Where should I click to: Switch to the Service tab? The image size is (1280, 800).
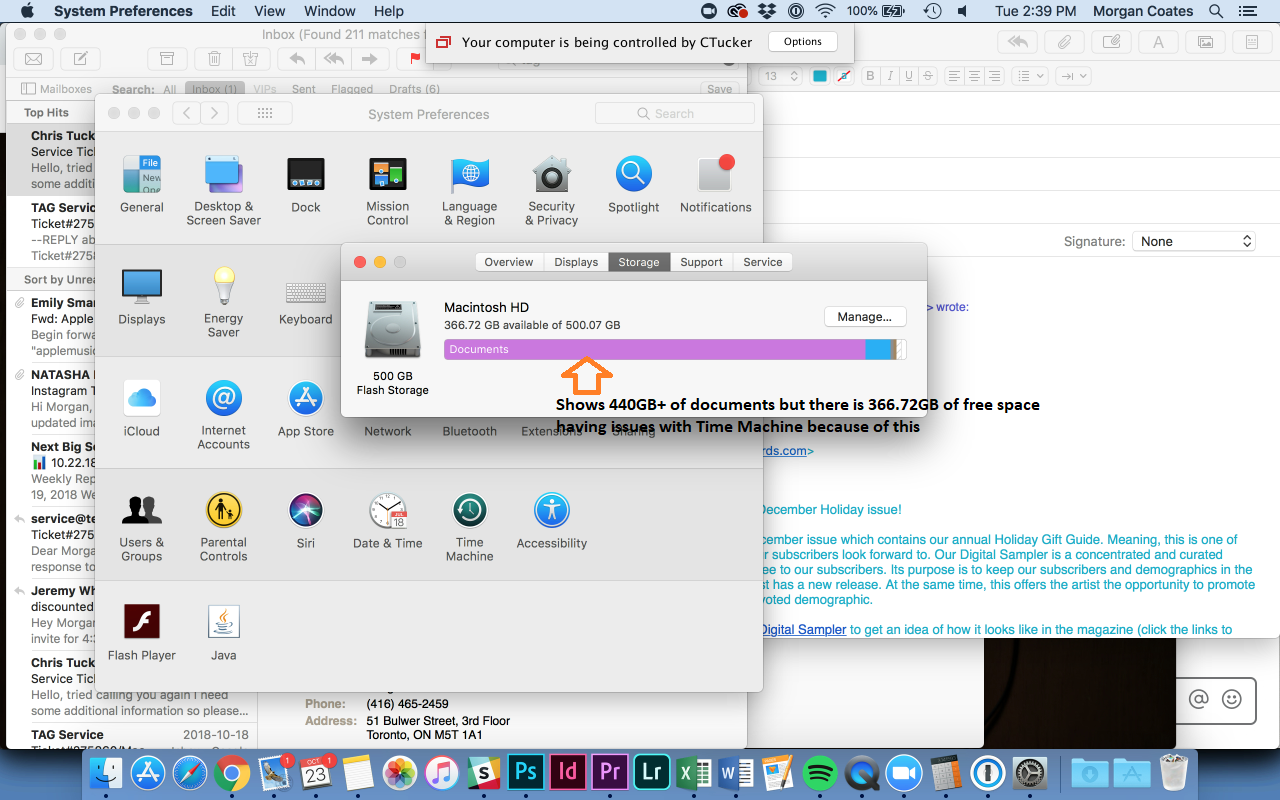763,262
